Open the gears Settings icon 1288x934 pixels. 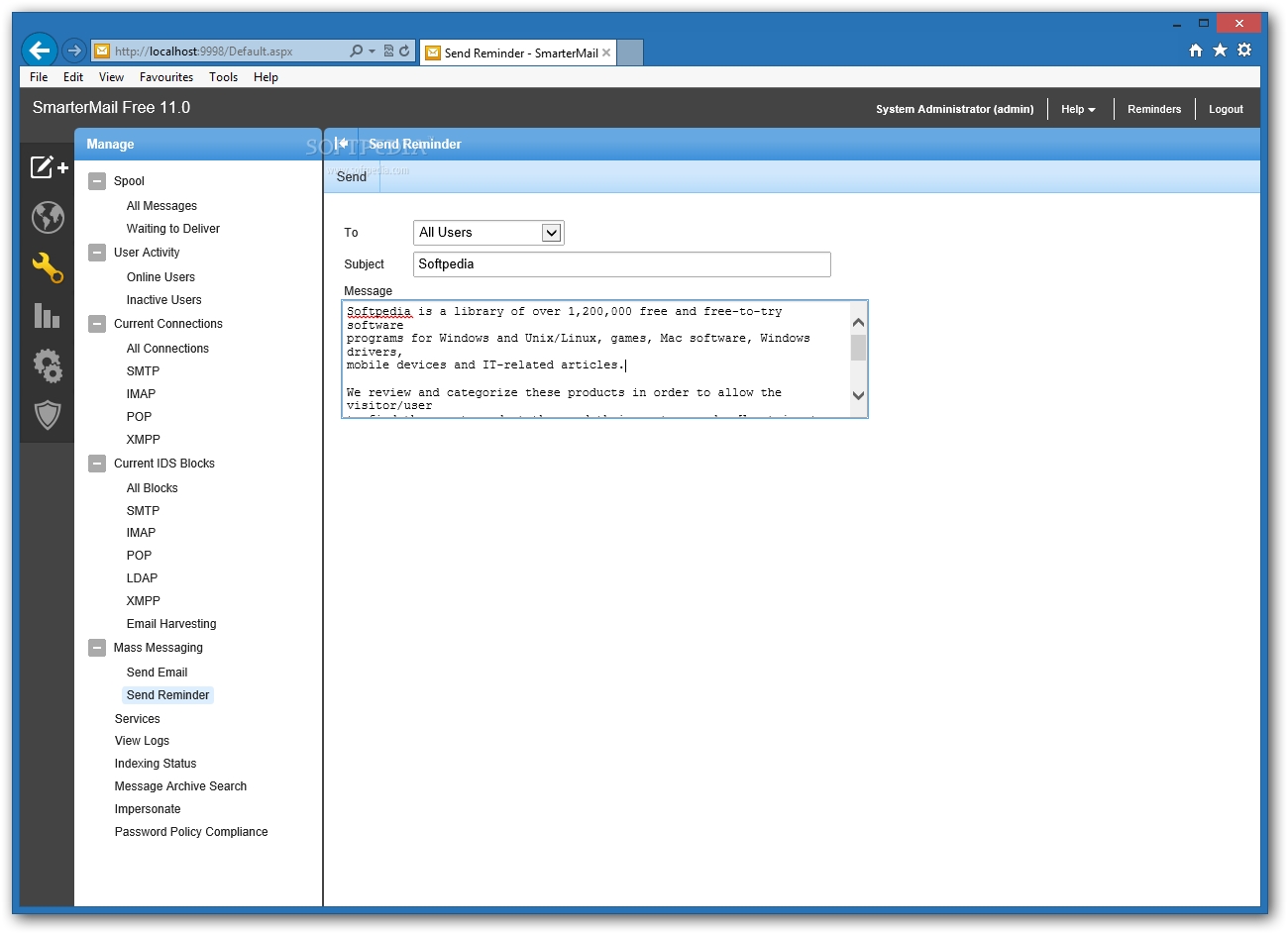tap(48, 365)
